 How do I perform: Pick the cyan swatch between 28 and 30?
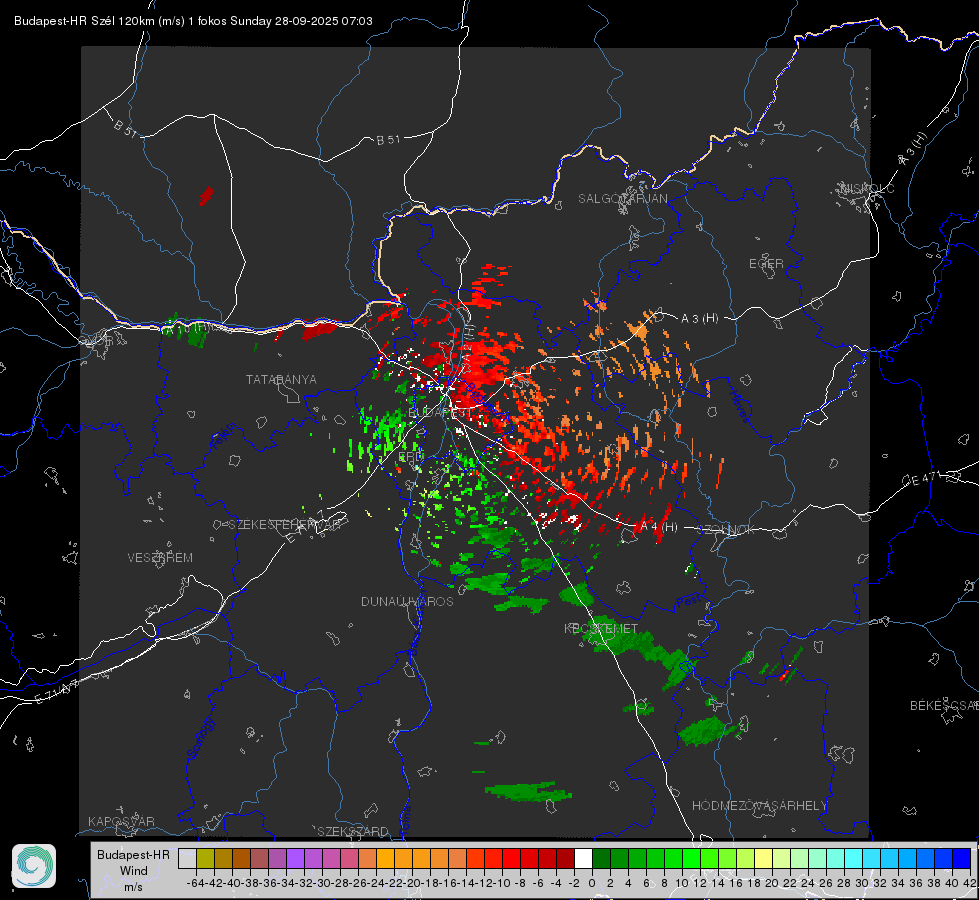pos(854,858)
